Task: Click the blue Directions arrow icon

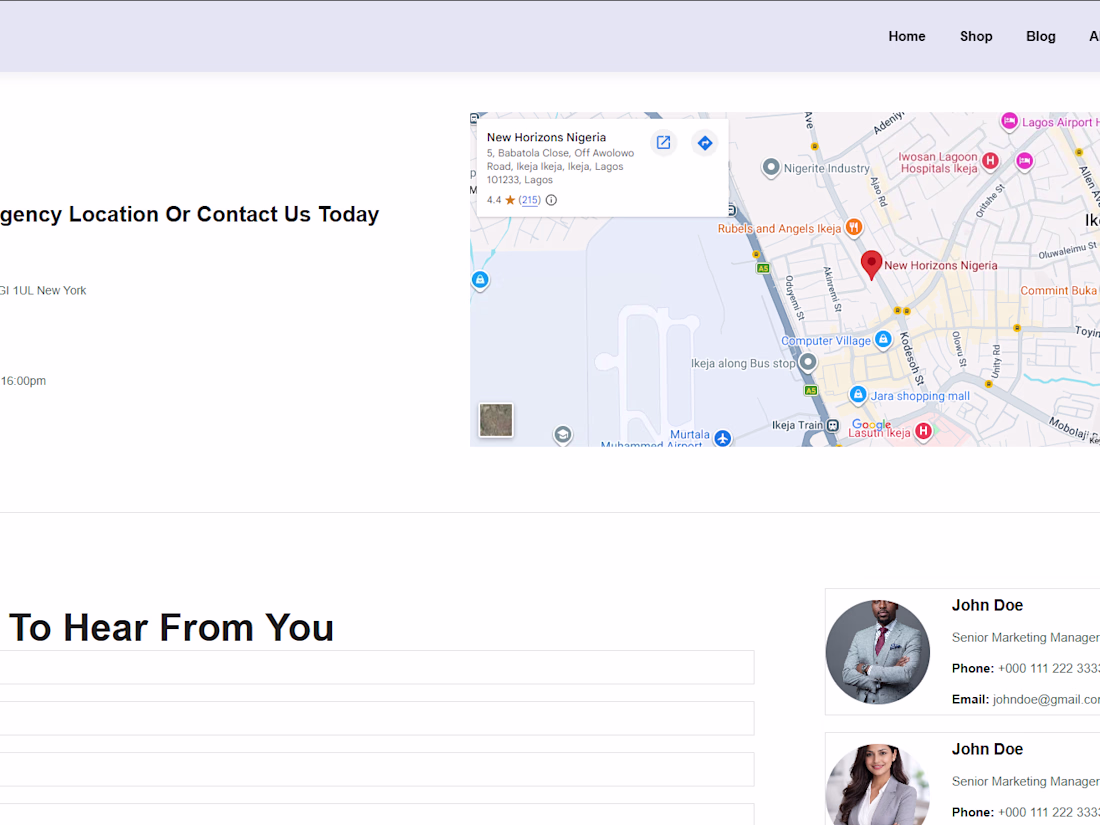Action: click(x=705, y=143)
